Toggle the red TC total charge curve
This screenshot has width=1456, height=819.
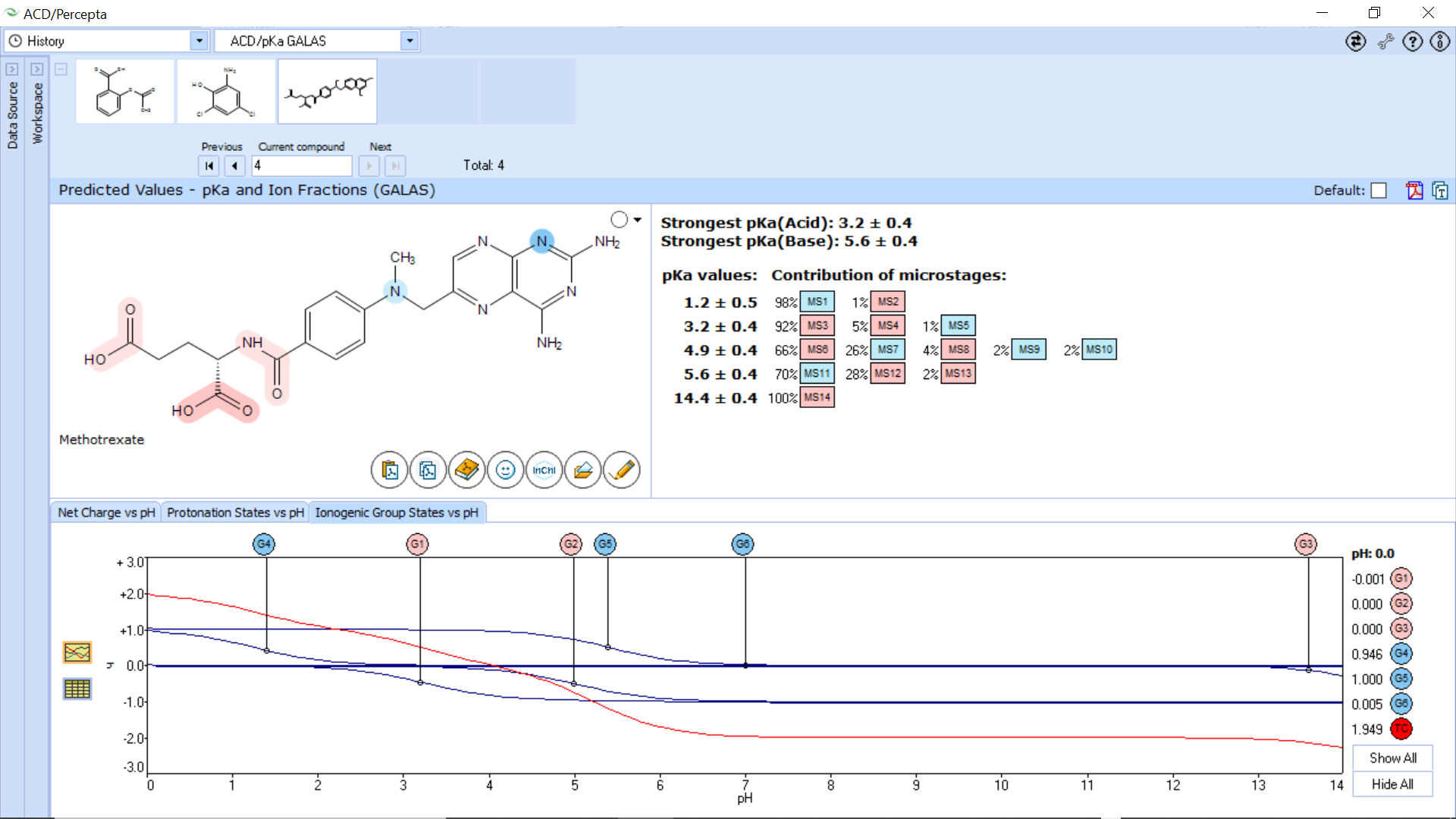click(1401, 729)
